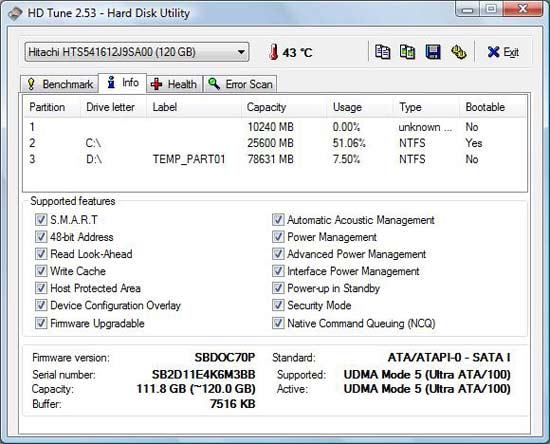Toggle the Device Configuration Overlay checkbox
This screenshot has height=444, width=550.
(41, 305)
